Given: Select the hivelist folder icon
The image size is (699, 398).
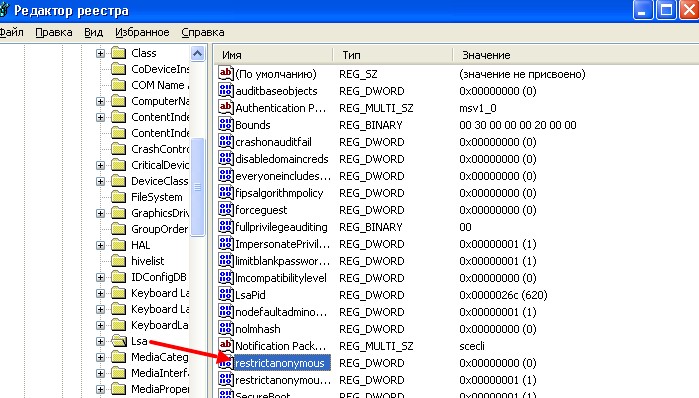Looking at the screenshot, I should 118,261.
